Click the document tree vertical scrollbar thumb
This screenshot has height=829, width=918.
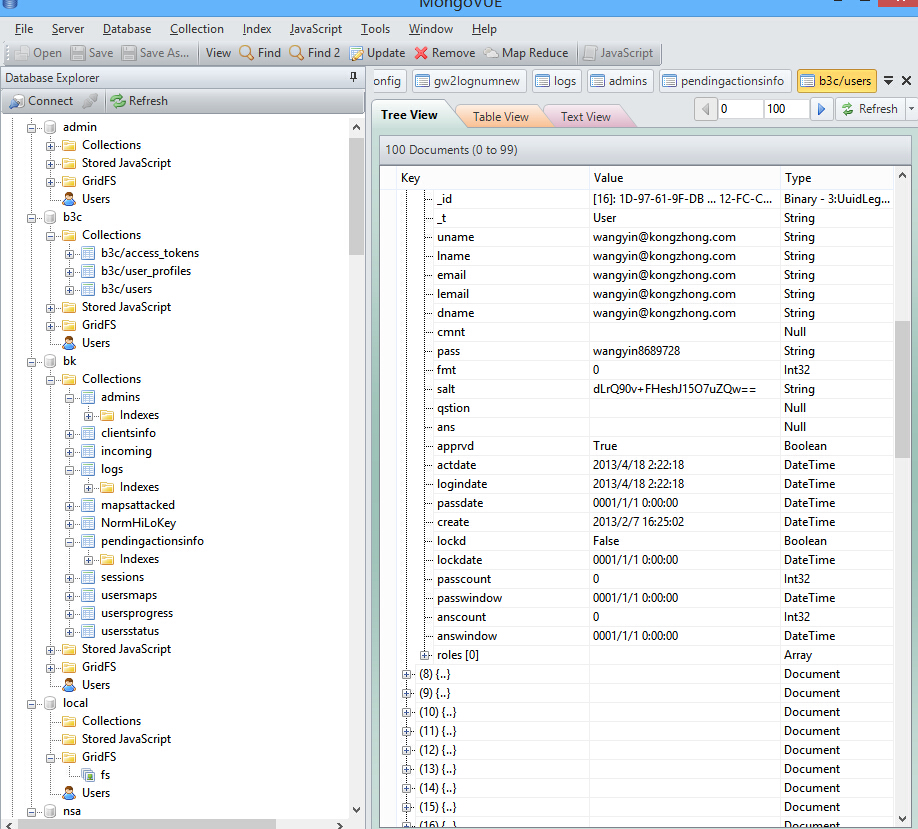click(902, 389)
